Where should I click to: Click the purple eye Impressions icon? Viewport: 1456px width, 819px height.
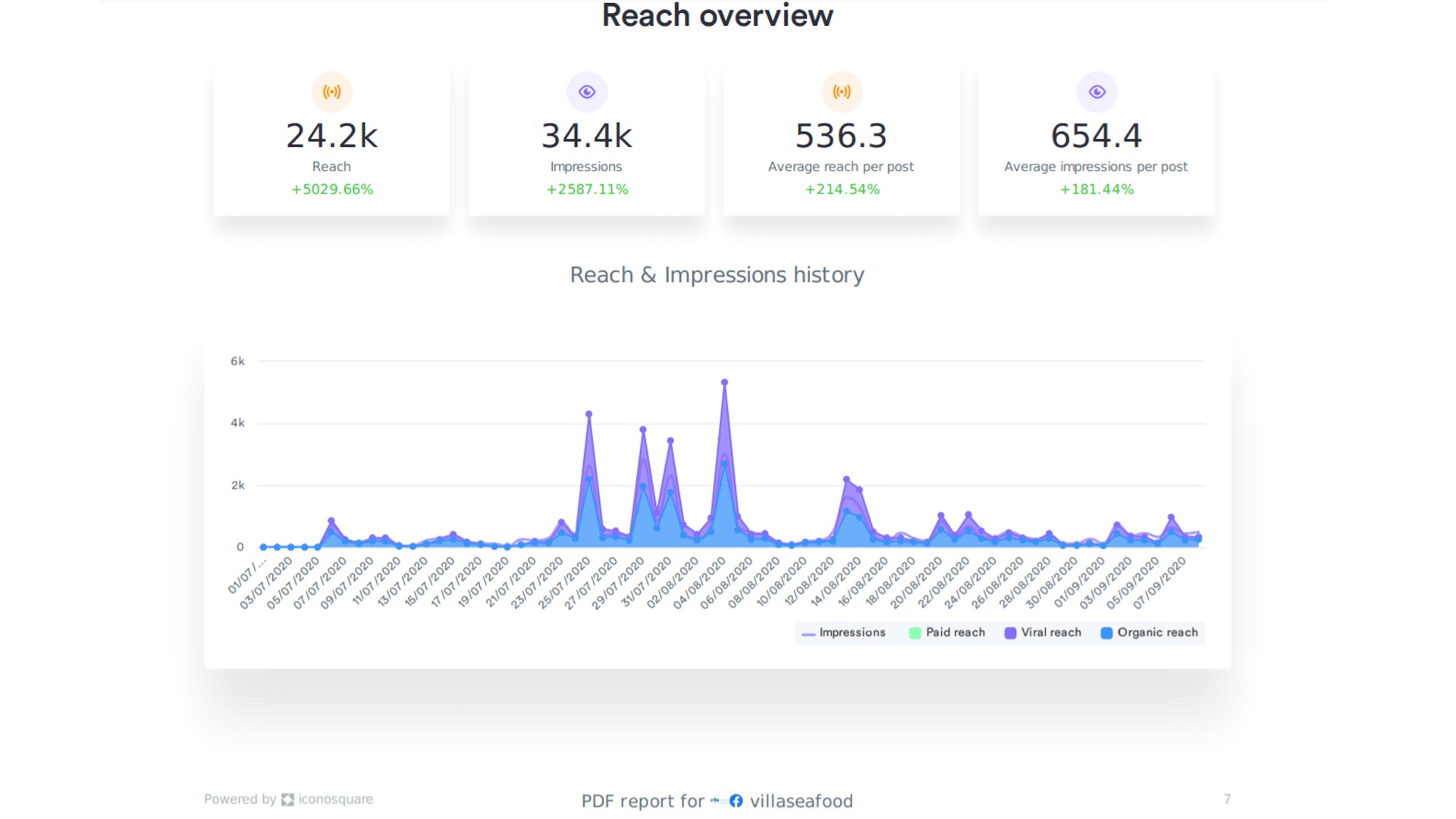586,92
